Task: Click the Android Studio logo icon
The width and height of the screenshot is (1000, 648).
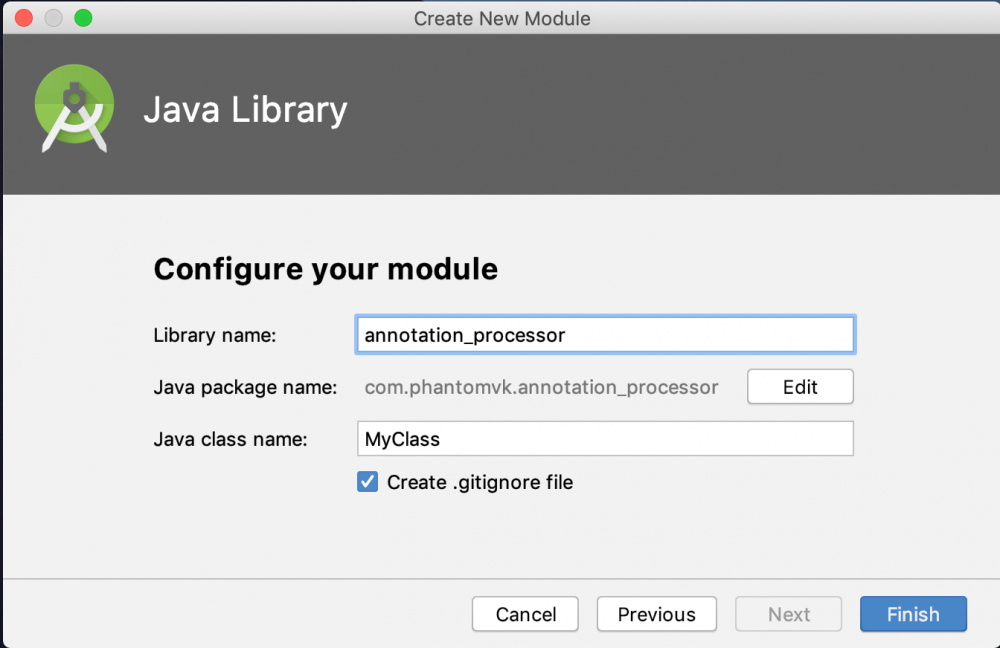Action: 74,109
